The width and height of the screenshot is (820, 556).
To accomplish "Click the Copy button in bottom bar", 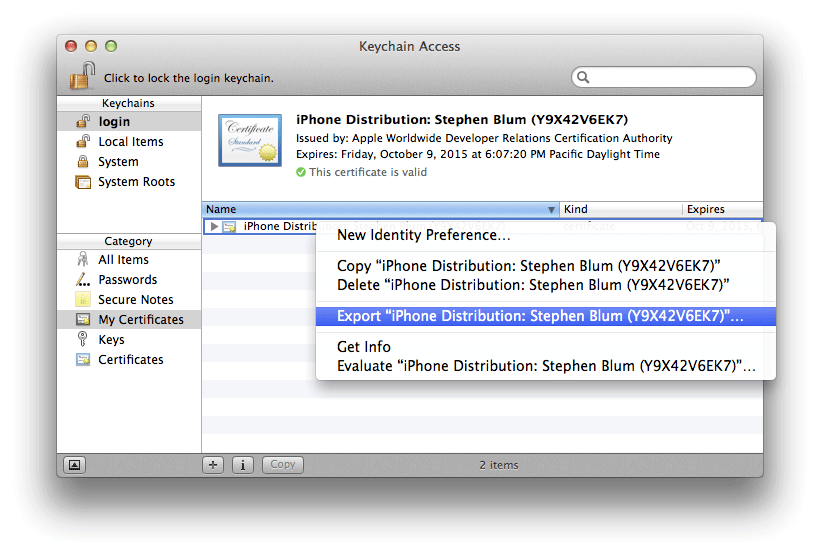I will tap(283, 464).
